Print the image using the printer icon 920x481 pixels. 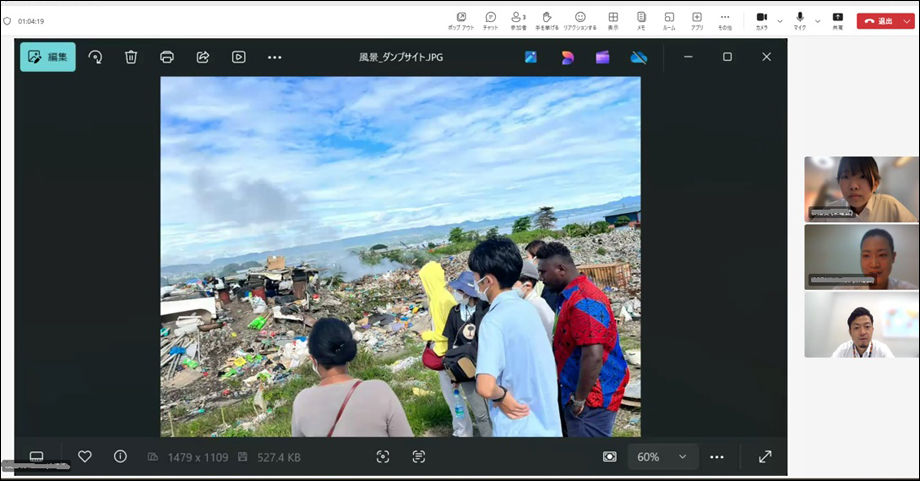coord(167,57)
